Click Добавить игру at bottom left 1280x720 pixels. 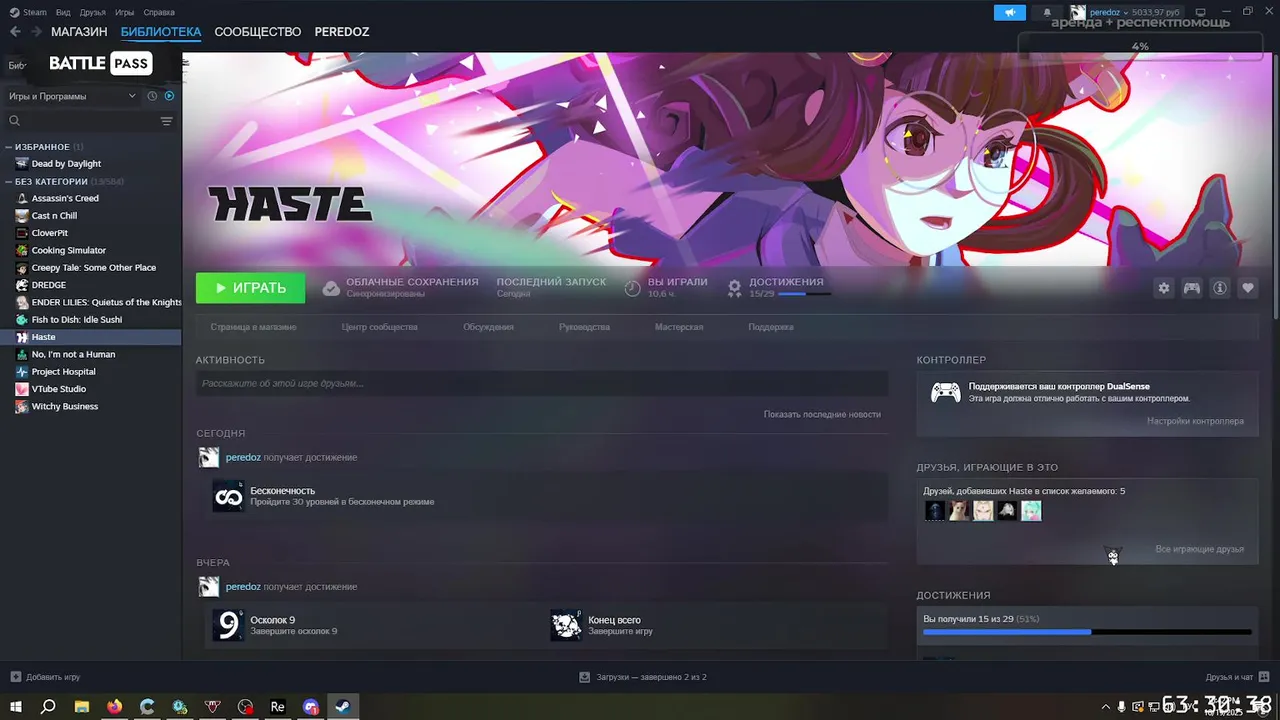(45, 677)
